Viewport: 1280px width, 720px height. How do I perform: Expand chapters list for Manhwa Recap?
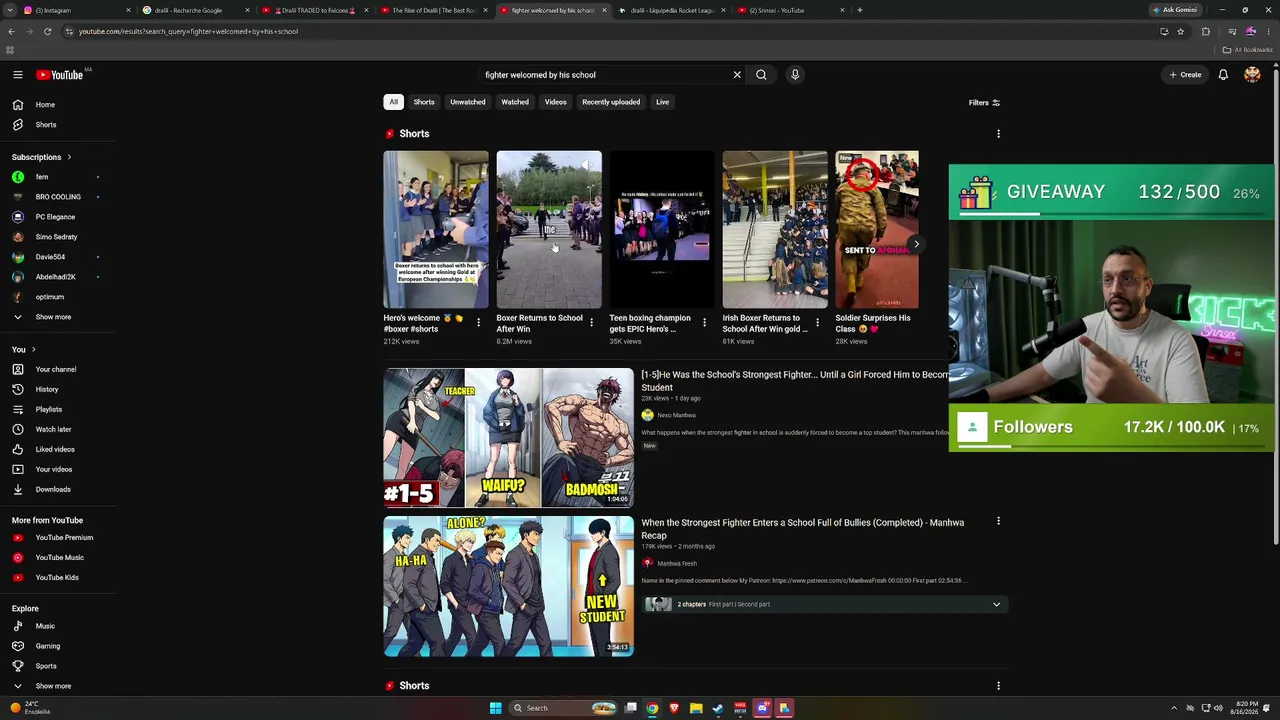coord(996,604)
